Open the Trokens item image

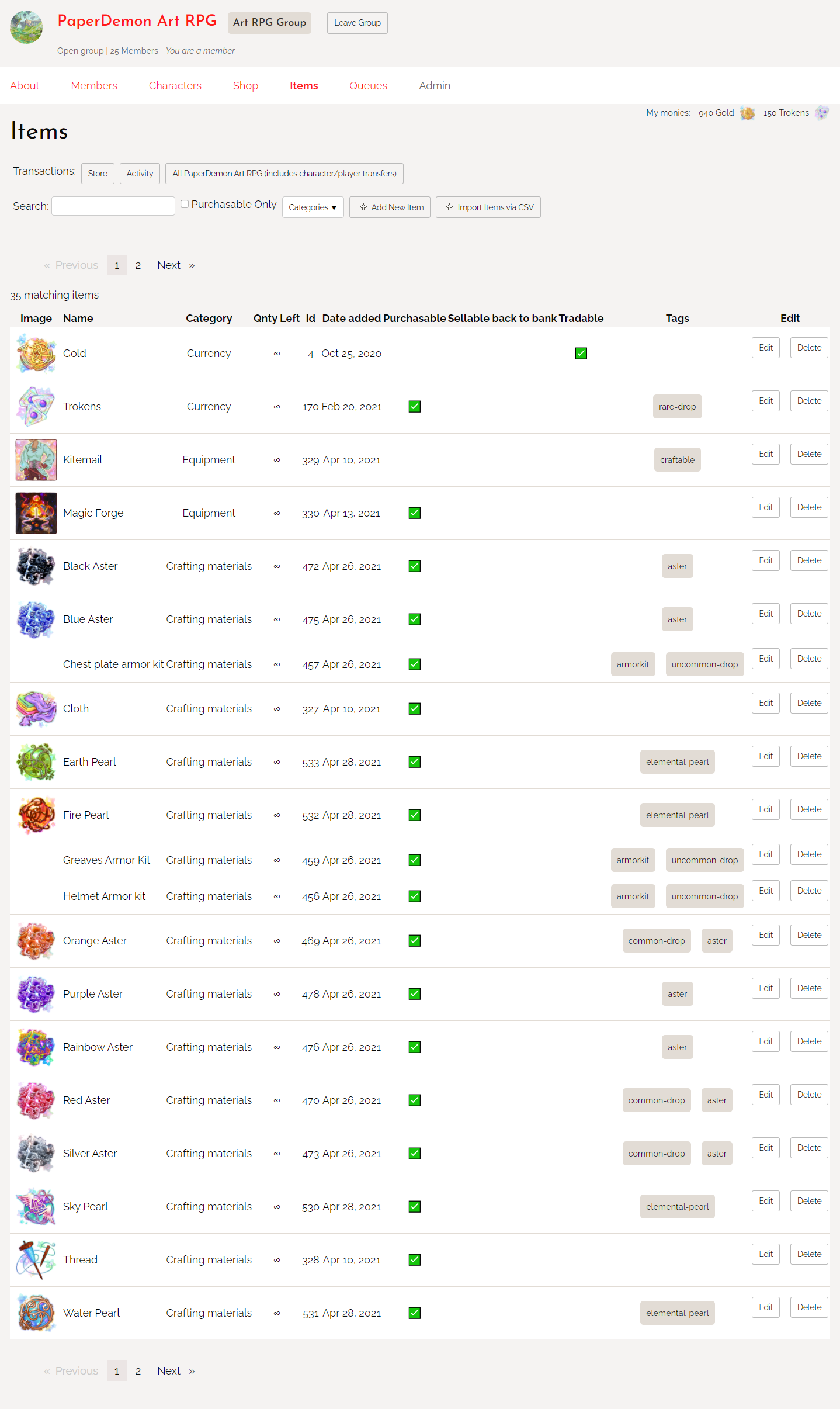coord(36,406)
